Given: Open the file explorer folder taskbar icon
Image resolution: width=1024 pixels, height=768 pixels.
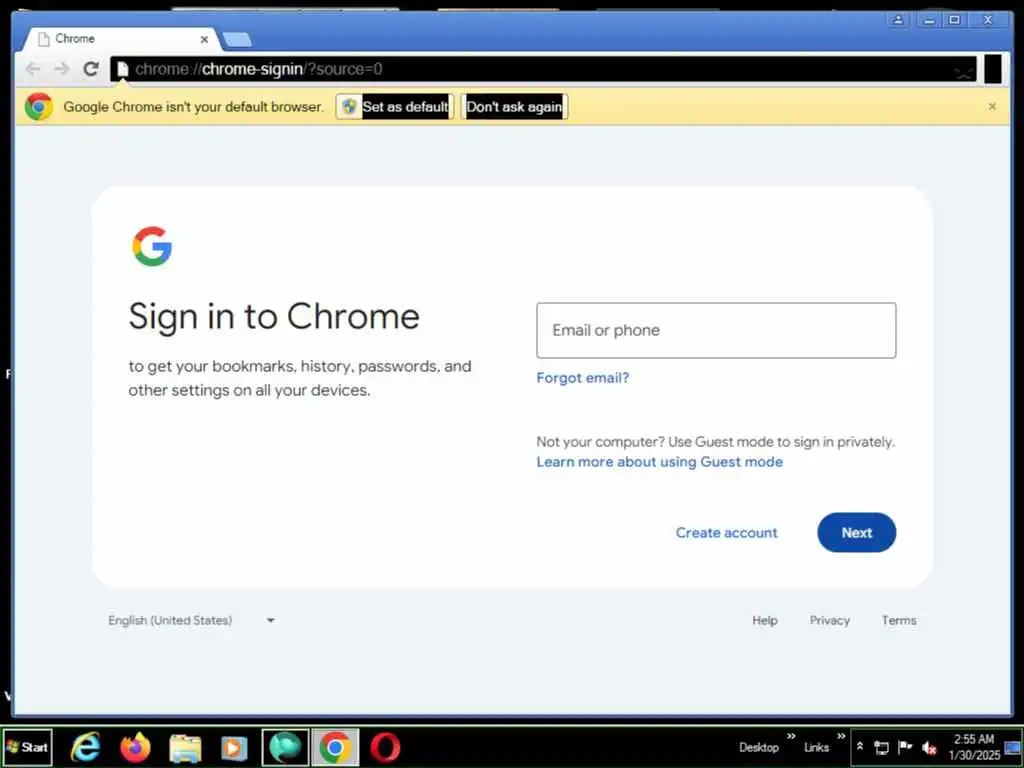Looking at the screenshot, I should pos(185,747).
